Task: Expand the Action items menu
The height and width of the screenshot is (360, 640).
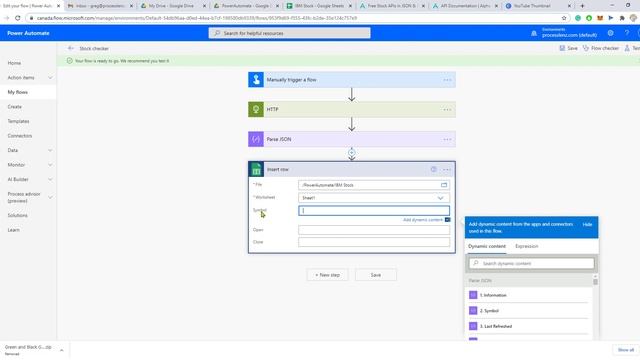Action: click(50, 78)
